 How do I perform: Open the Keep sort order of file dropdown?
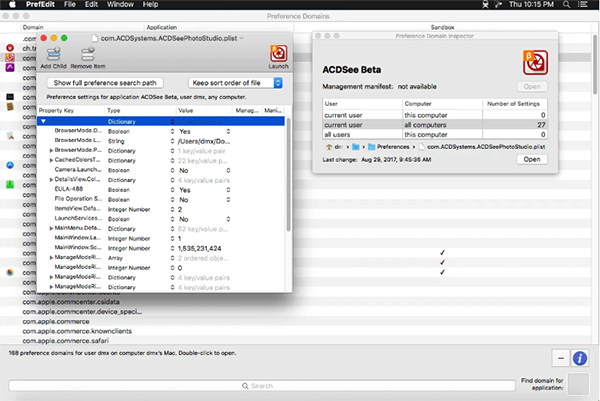pyautogui.click(x=235, y=83)
